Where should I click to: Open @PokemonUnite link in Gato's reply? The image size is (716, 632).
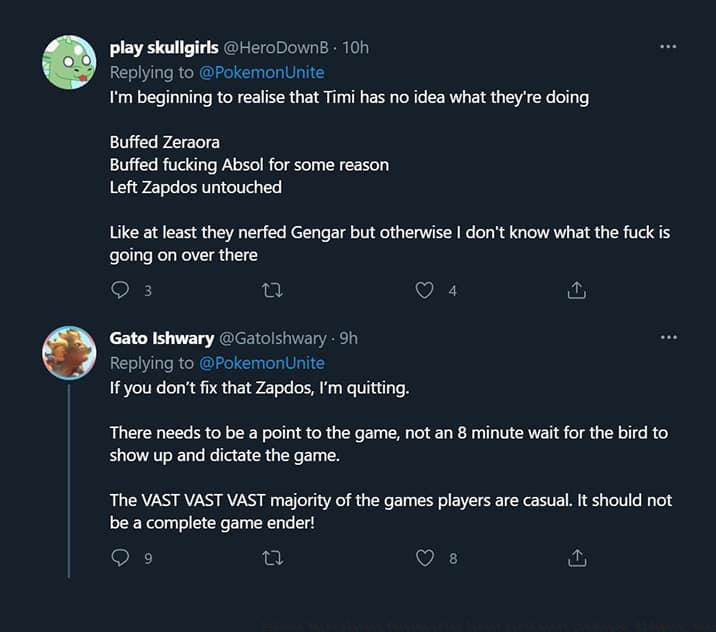[262, 363]
